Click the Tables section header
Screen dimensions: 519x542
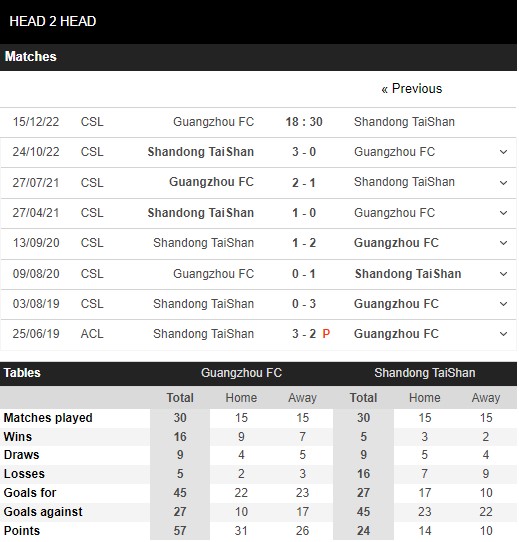[22, 373]
